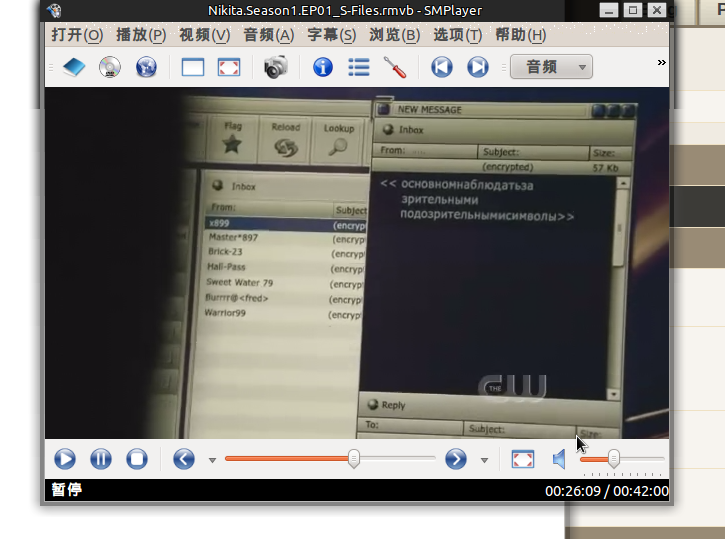The width and height of the screenshot is (725, 539).
Task: Mute audio with speaker icon
Action: tap(559, 459)
